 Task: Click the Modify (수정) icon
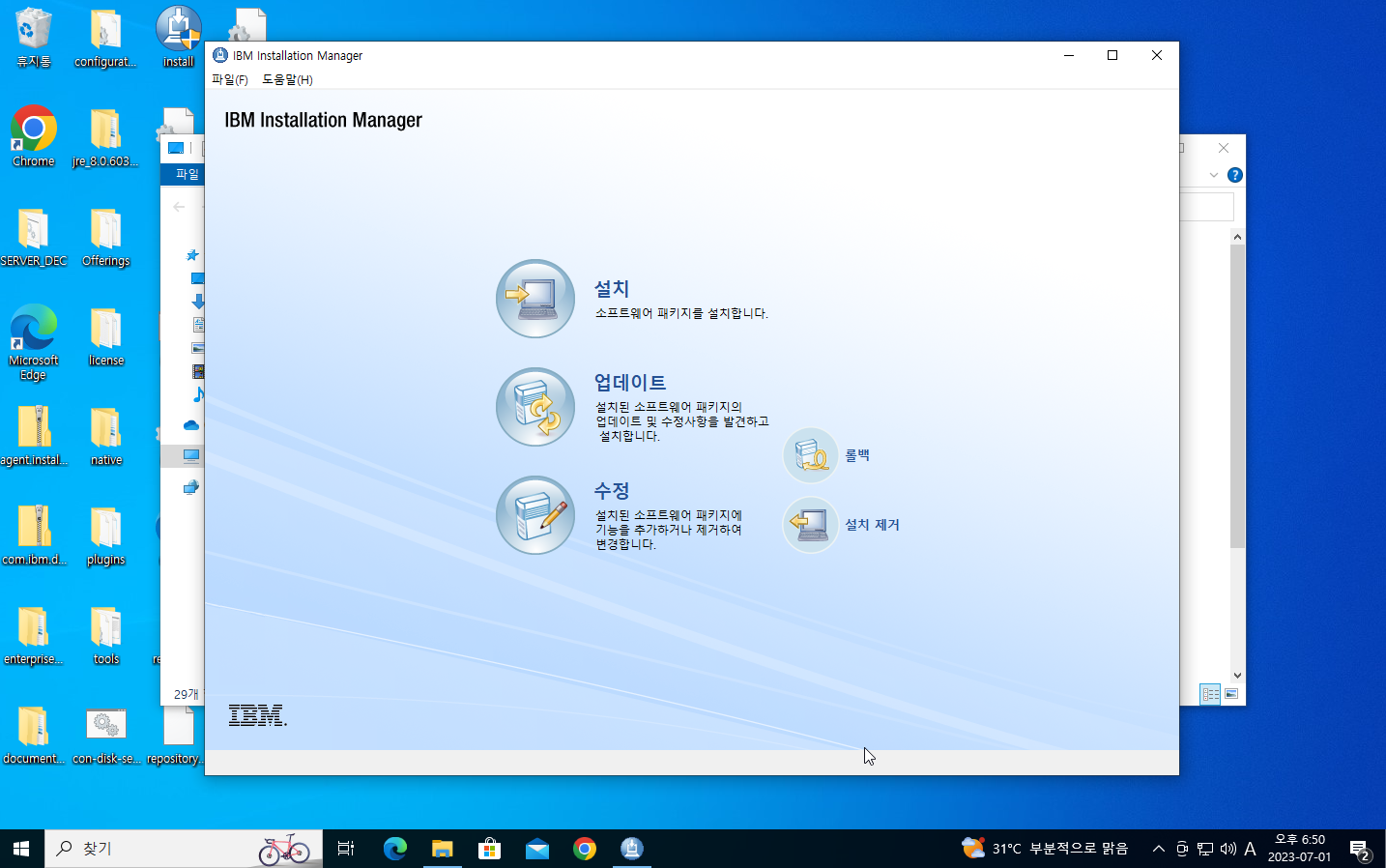coord(535,515)
